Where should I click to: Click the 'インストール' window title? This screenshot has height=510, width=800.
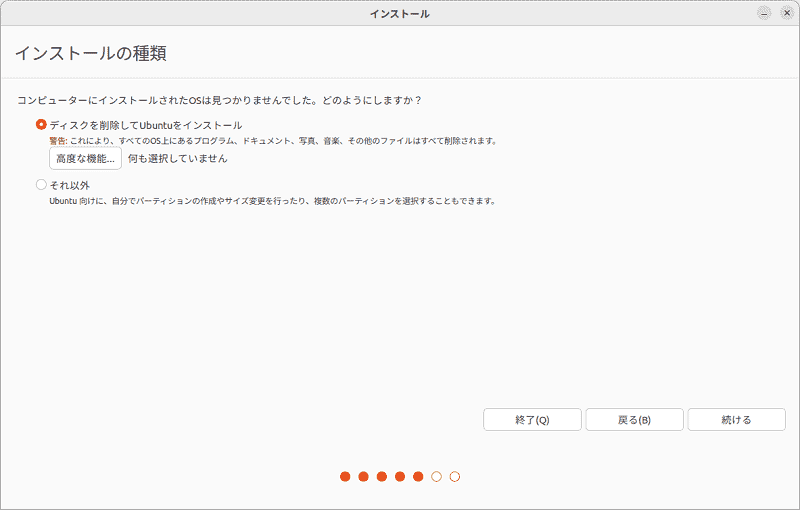399,14
